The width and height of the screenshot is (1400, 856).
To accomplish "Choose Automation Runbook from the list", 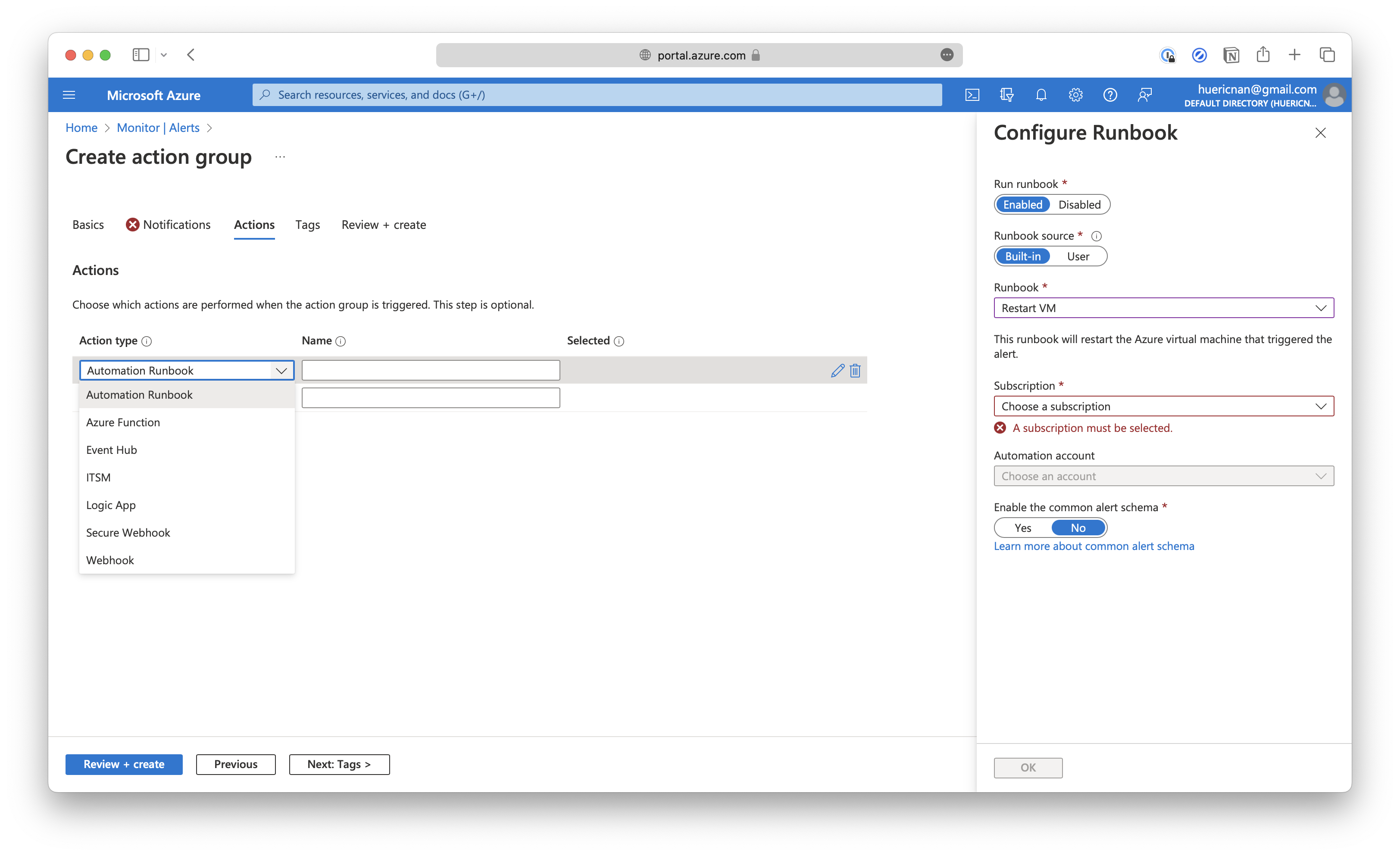I will [186, 395].
